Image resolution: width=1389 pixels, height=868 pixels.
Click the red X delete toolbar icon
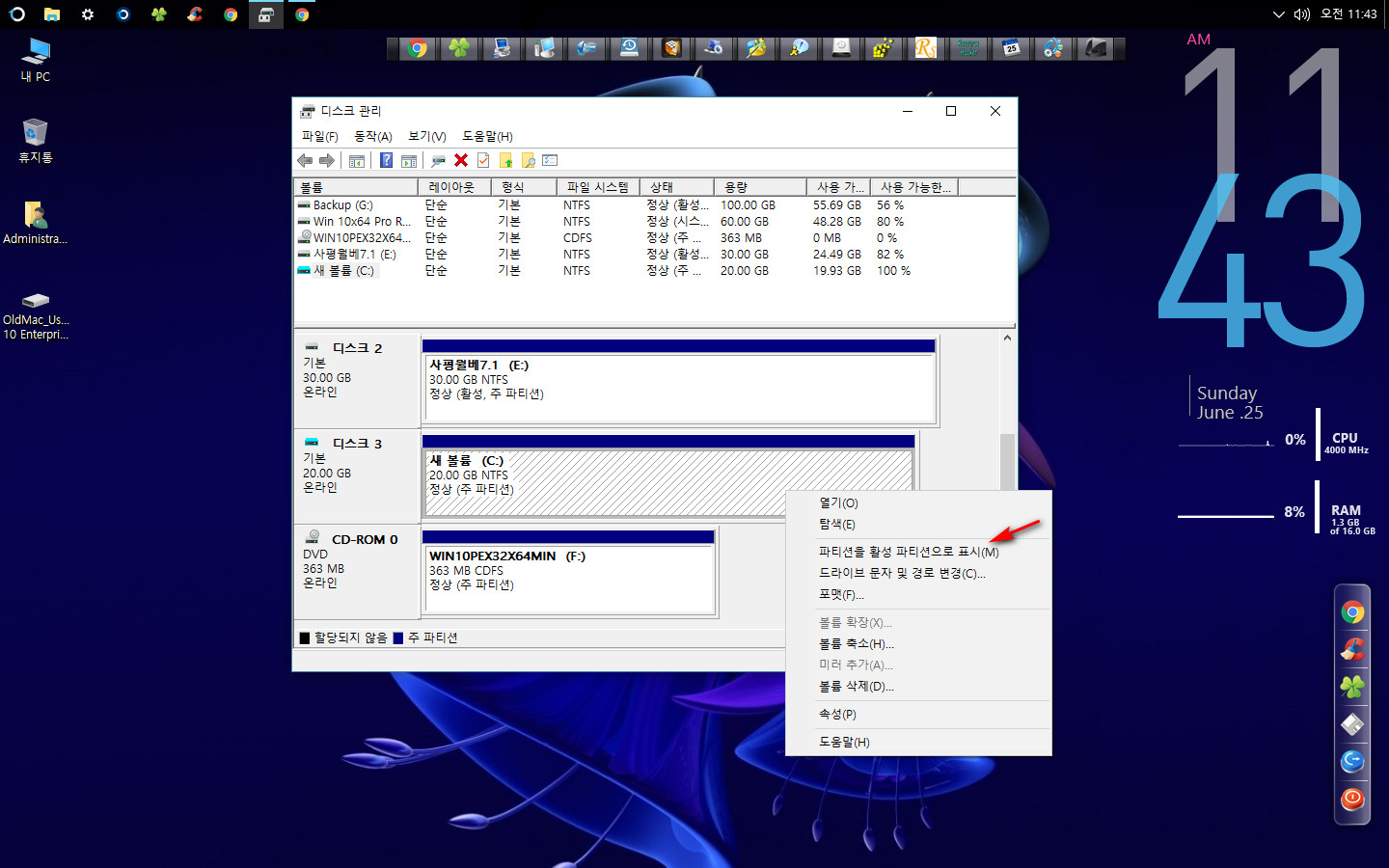[461, 160]
